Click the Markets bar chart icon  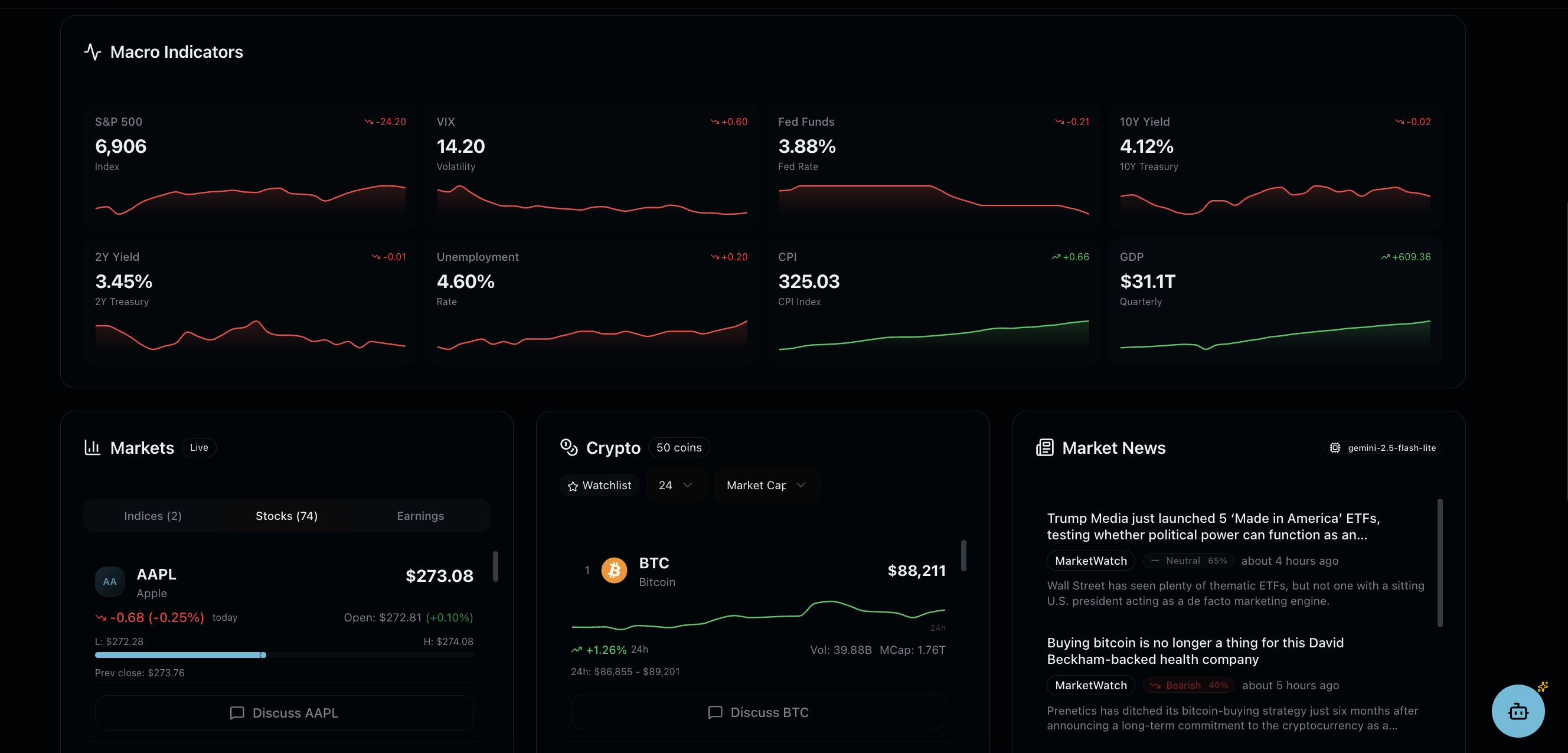[93, 448]
